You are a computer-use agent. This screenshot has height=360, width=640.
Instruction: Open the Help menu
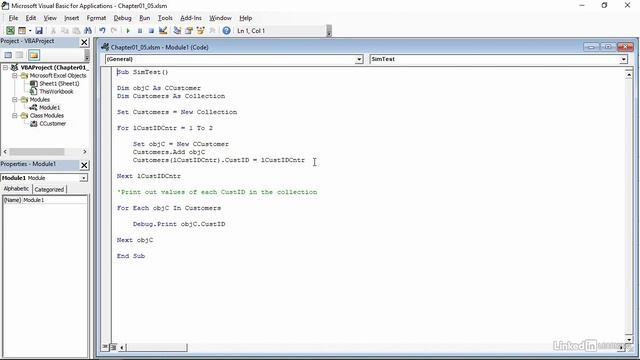[x=245, y=18]
